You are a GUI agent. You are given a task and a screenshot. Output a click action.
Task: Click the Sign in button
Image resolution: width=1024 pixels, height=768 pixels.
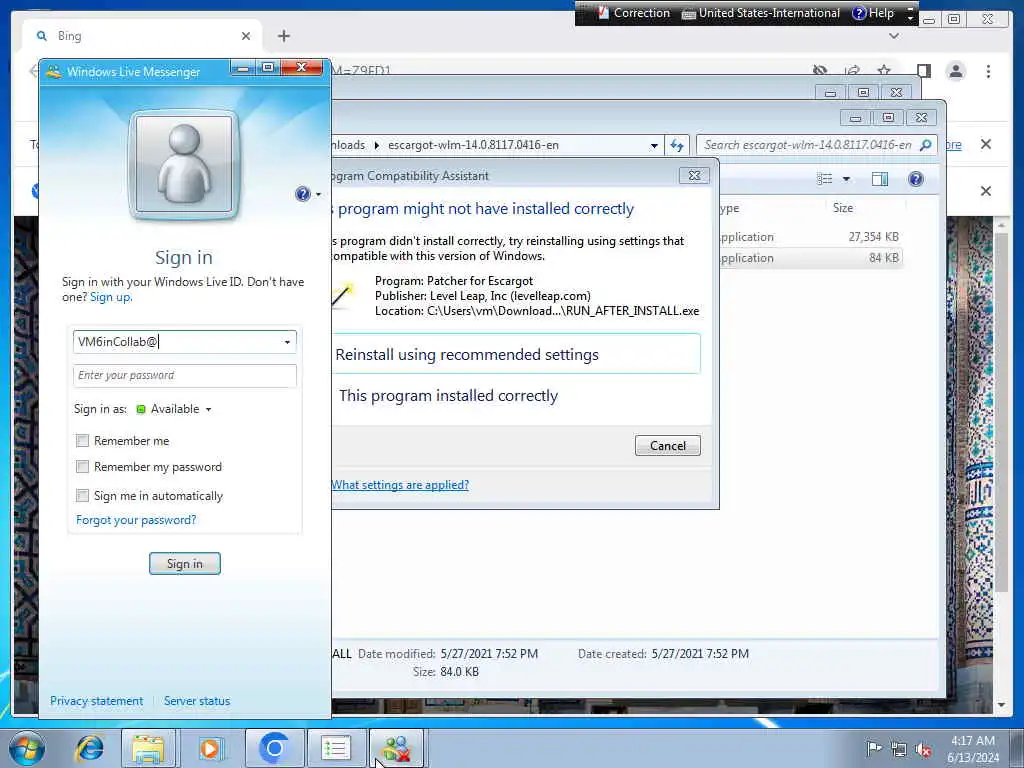[185, 564]
